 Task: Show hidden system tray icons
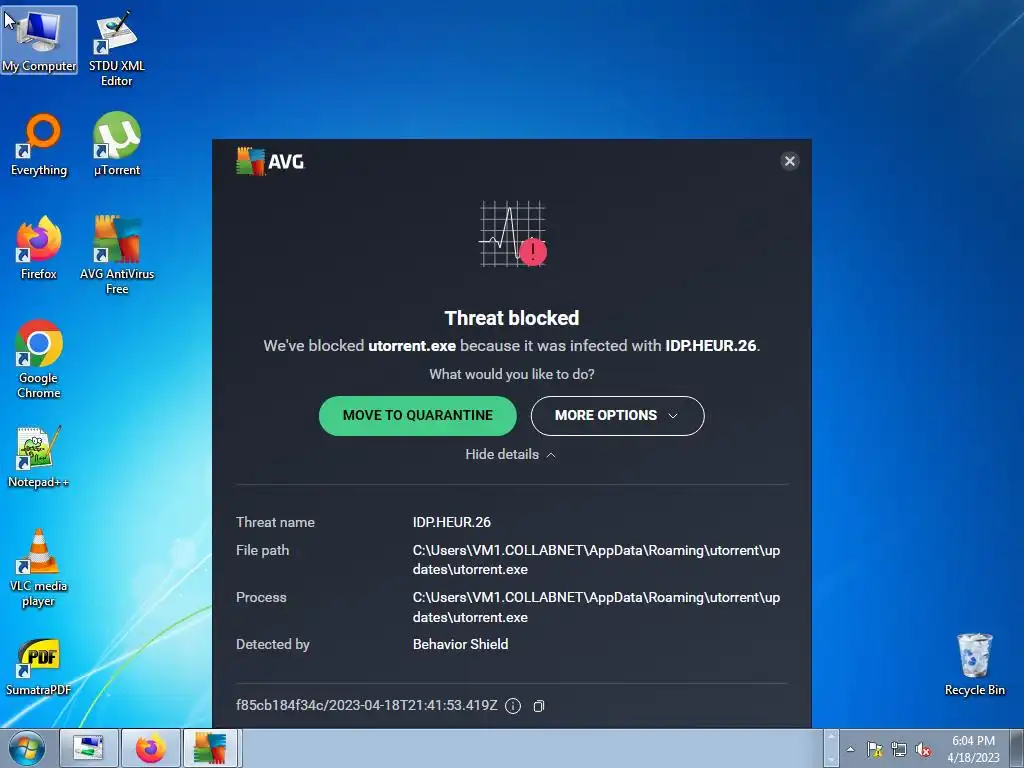(850, 749)
